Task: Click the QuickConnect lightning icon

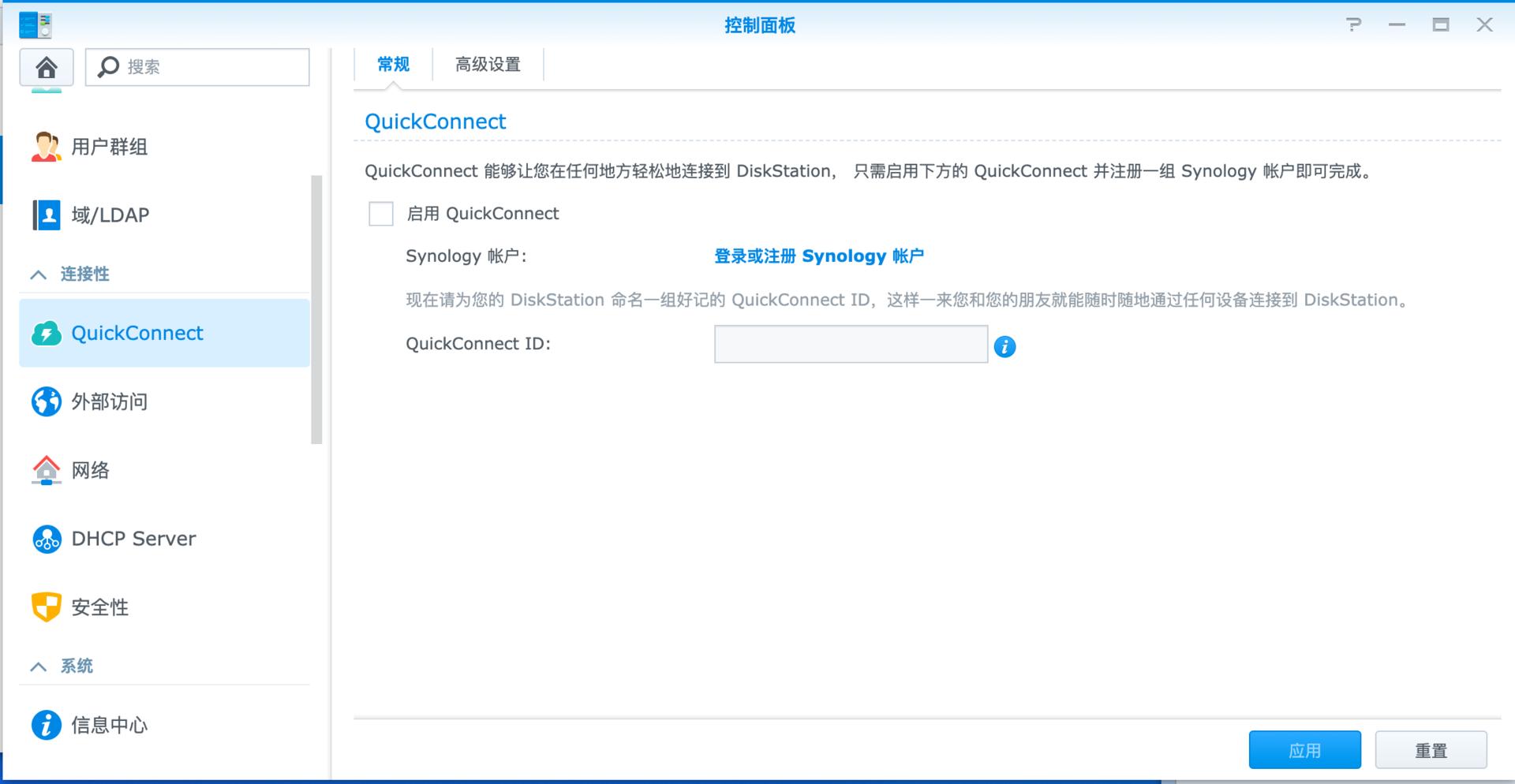Action: point(47,333)
